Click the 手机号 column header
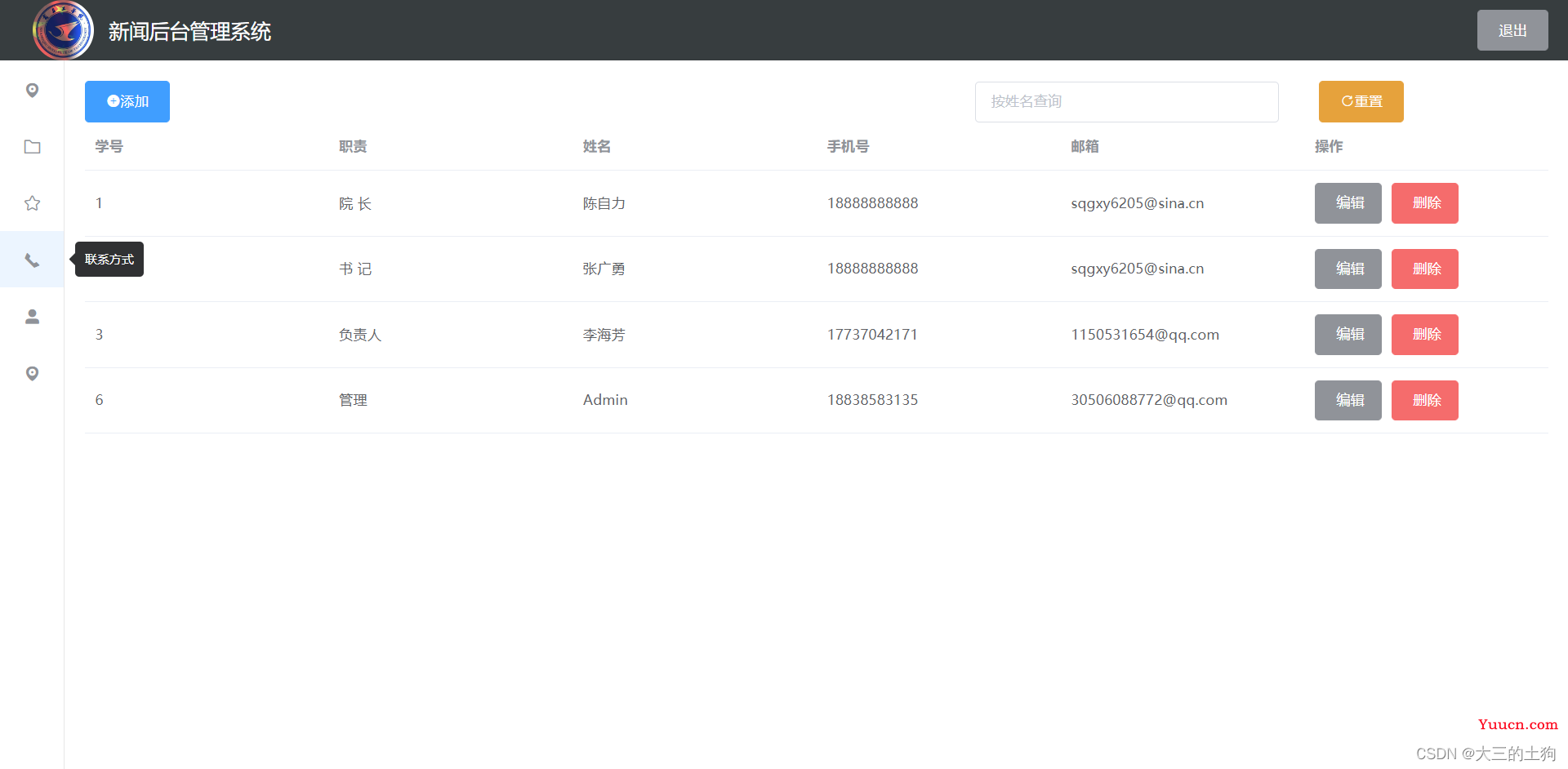1568x769 pixels. (849, 146)
